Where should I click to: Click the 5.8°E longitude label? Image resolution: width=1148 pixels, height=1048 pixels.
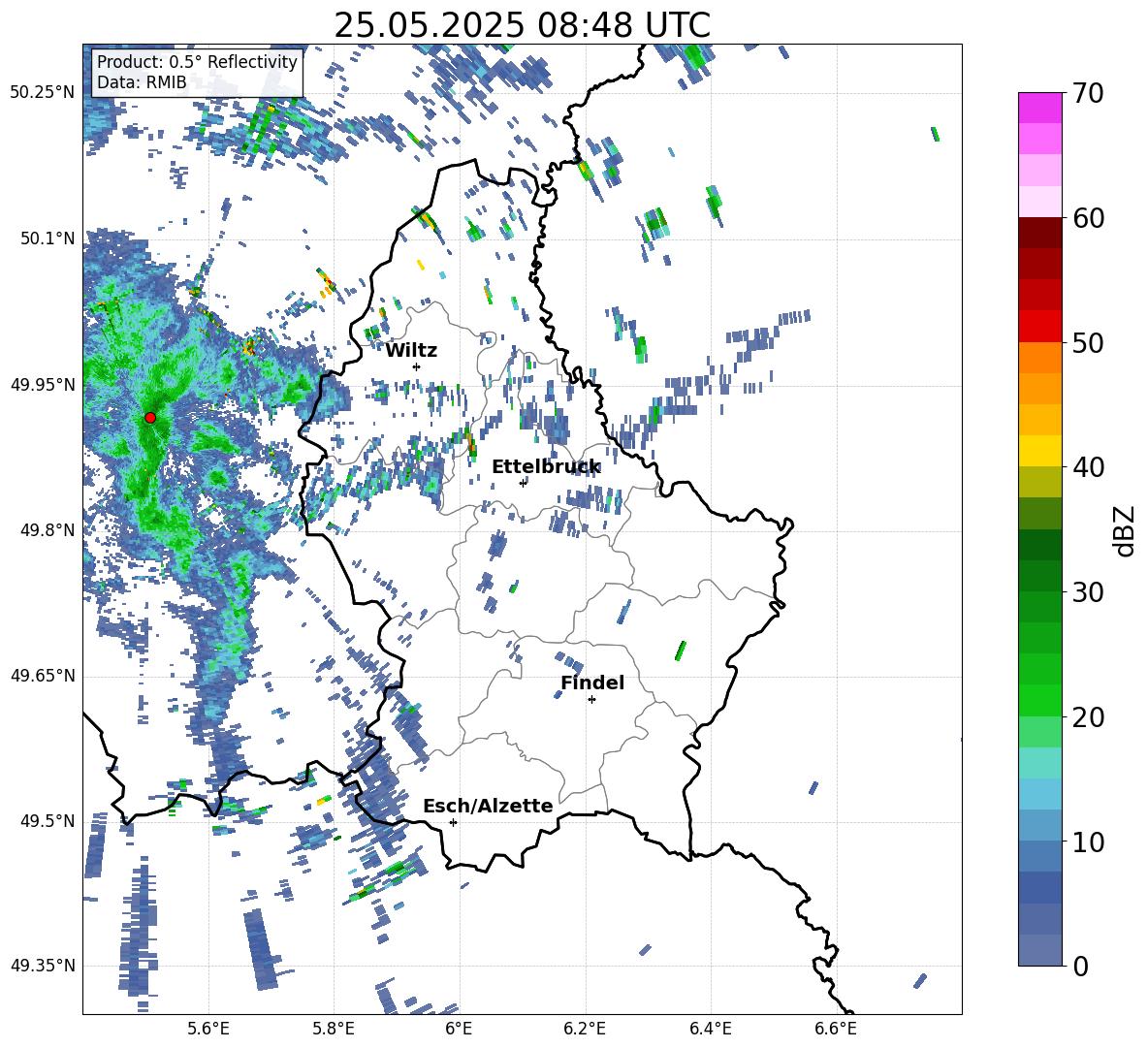(334, 1029)
